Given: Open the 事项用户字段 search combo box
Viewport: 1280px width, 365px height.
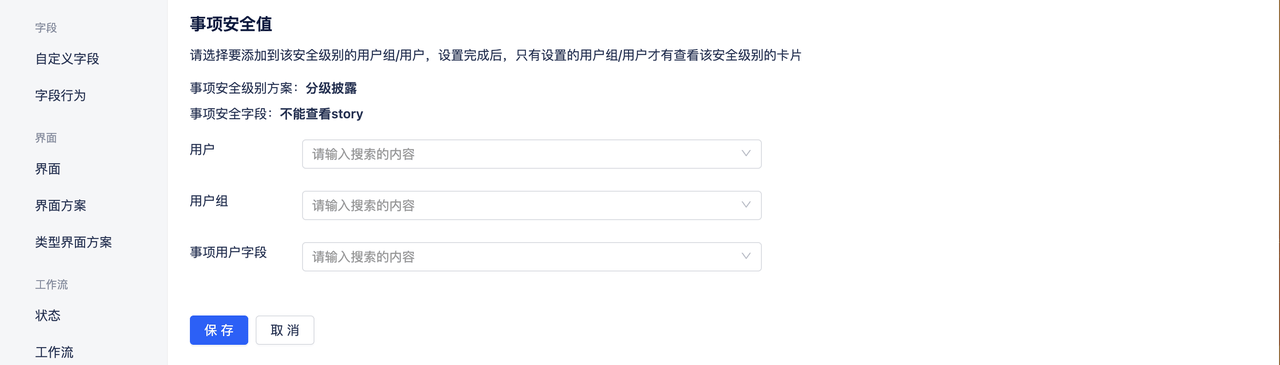Looking at the screenshot, I should [x=532, y=256].
